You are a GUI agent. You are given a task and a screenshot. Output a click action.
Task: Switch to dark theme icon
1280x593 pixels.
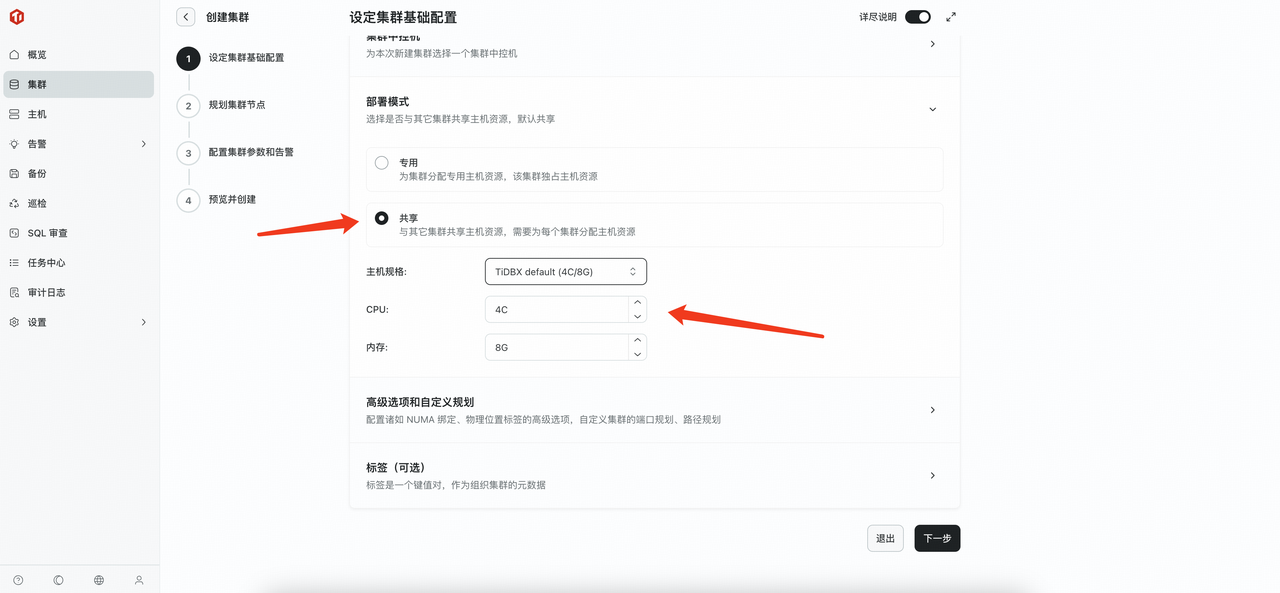tap(57, 579)
